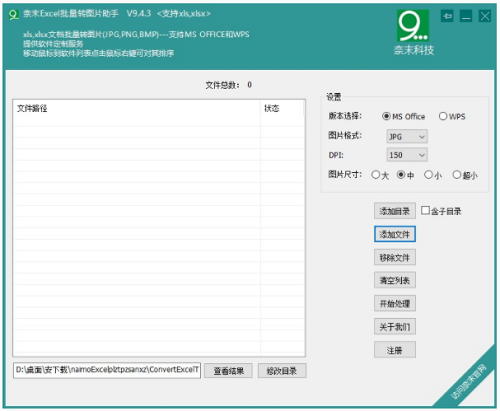Open the DPI 150 dropdown
The image size is (500, 411).
407,155
